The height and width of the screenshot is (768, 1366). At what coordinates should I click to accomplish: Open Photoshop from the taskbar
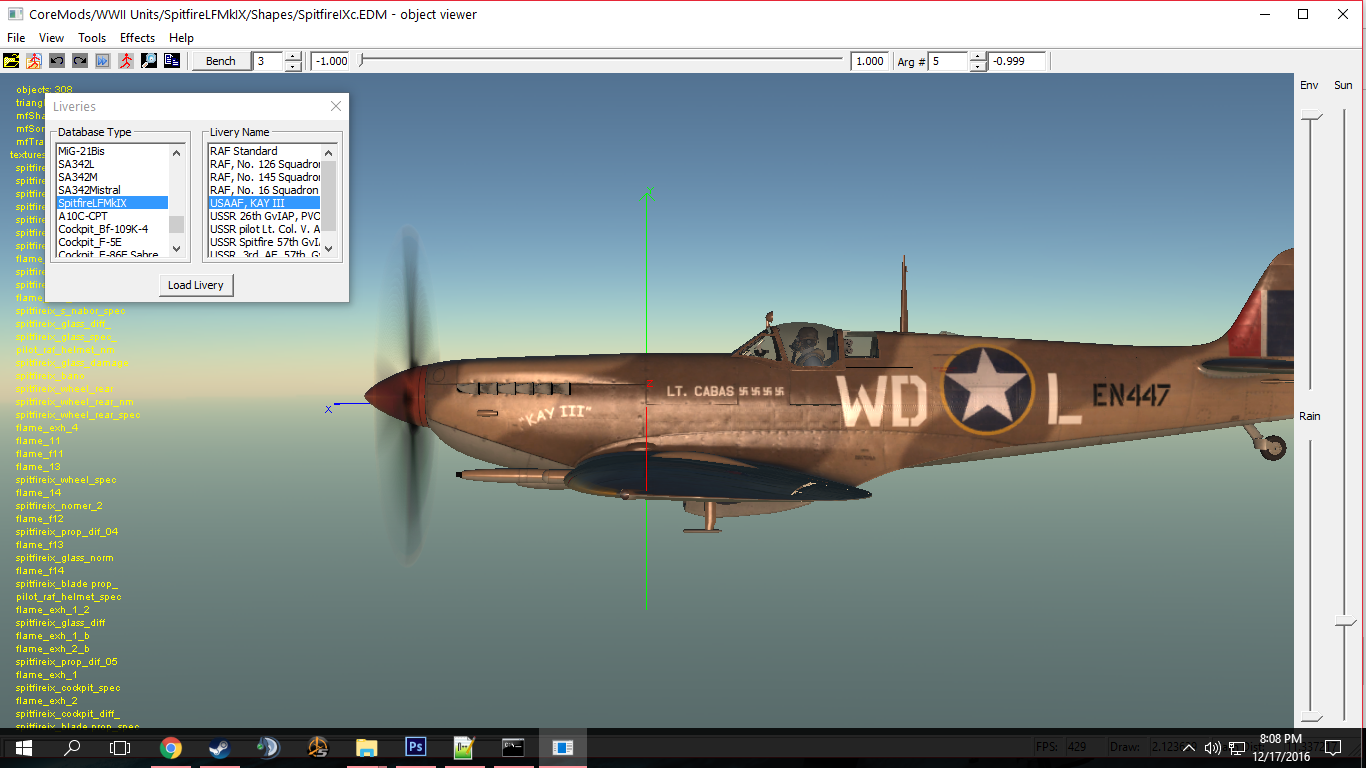tap(416, 747)
